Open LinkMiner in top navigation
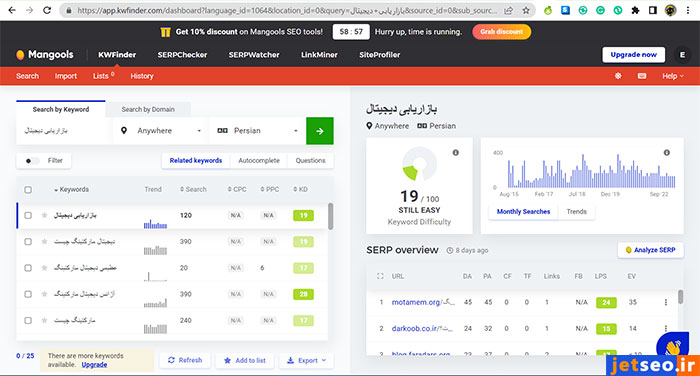700x376 pixels. tap(319, 54)
